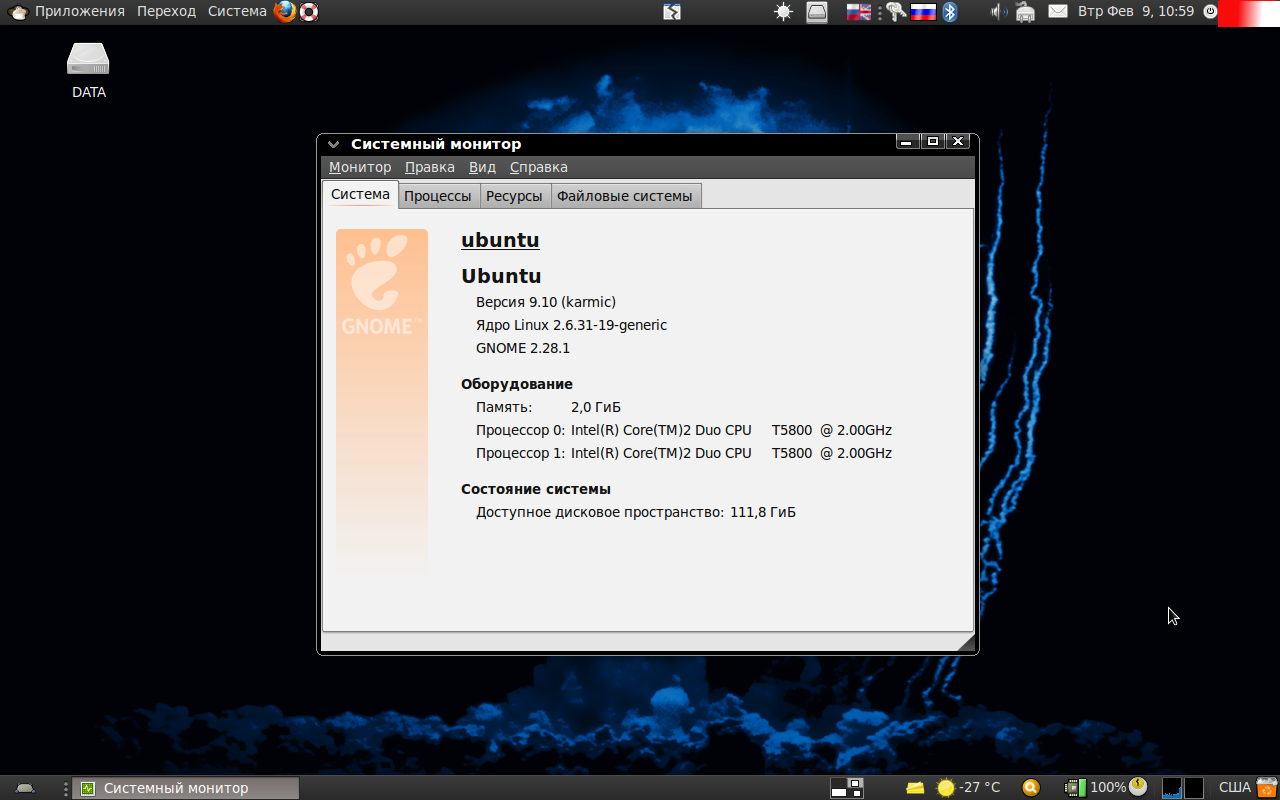Switch to the Процессы tab
This screenshot has height=800, width=1280.
pyautogui.click(x=438, y=196)
